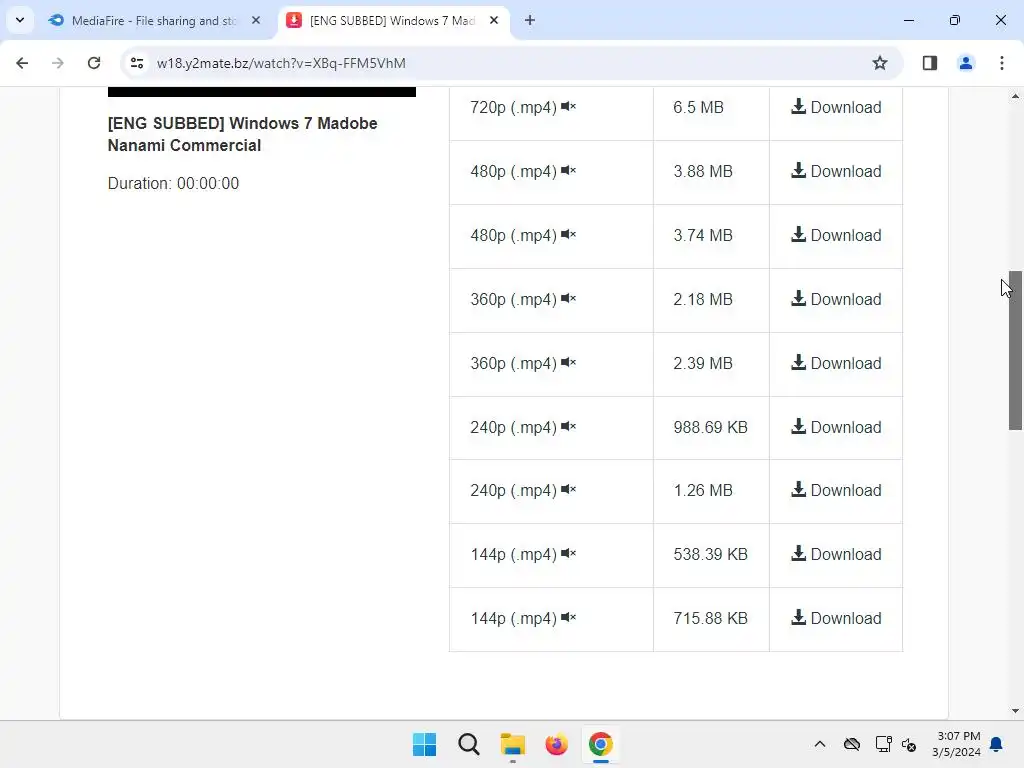
Task: Go back to the previous page
Action: 22,63
